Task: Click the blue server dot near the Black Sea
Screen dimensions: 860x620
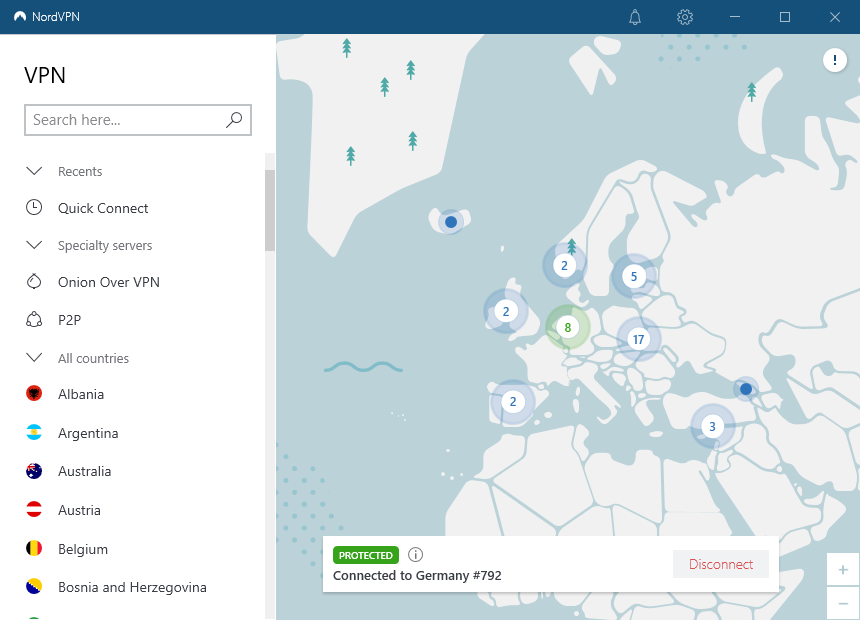Action: tap(745, 389)
